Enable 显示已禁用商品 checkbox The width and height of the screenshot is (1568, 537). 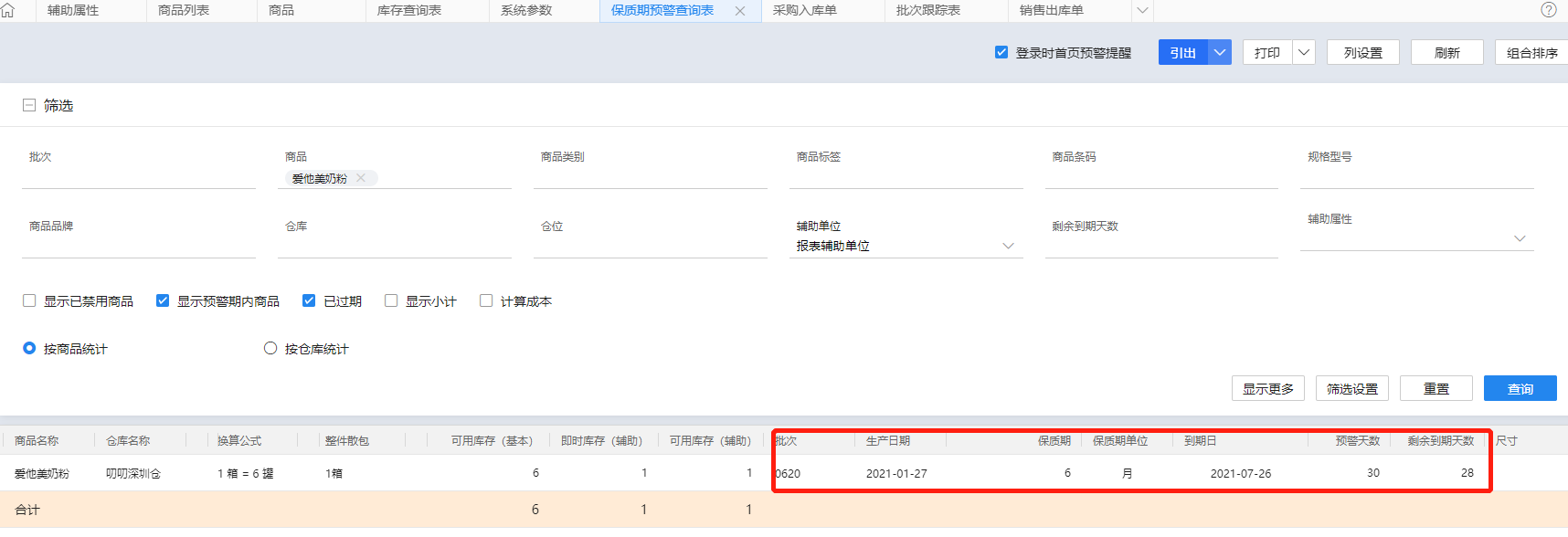point(29,300)
